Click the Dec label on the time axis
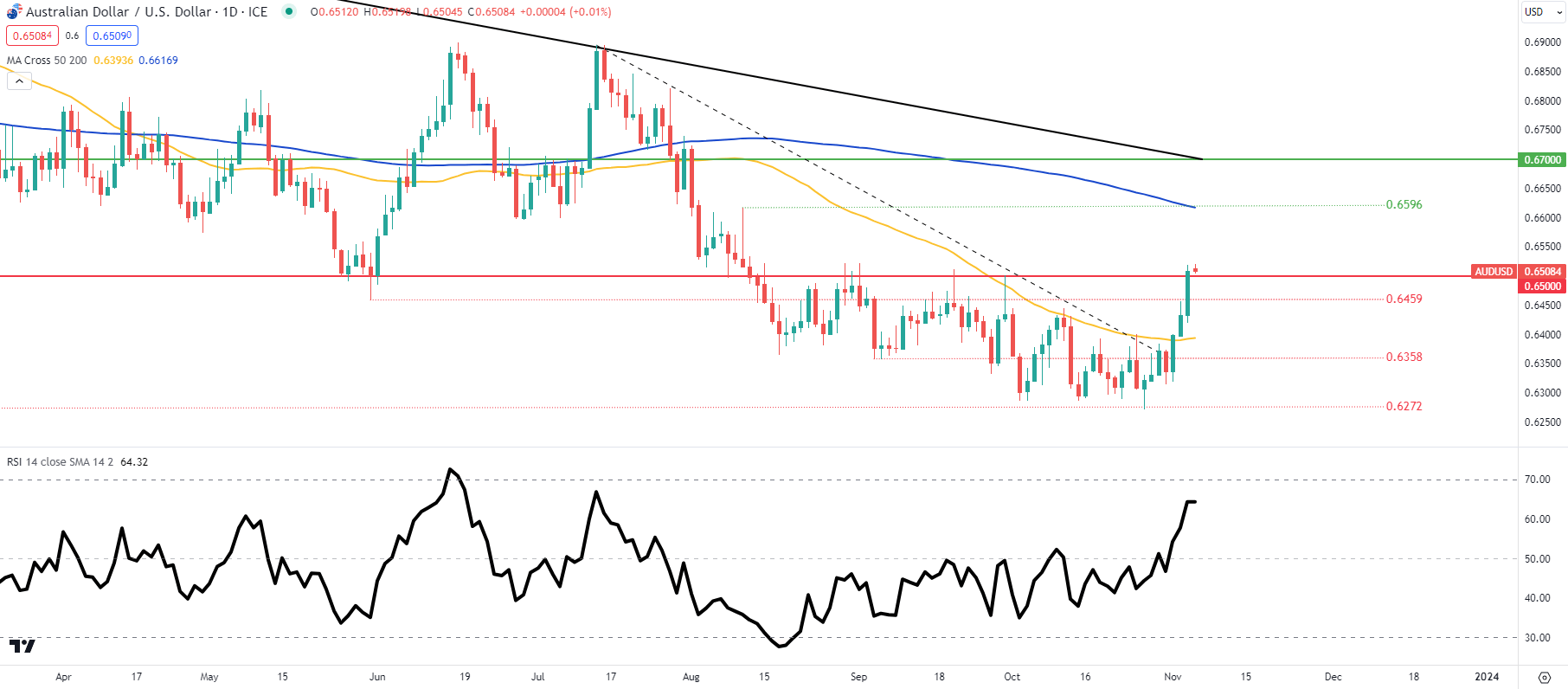Screen dimensions: 1568x689 point(1333,677)
